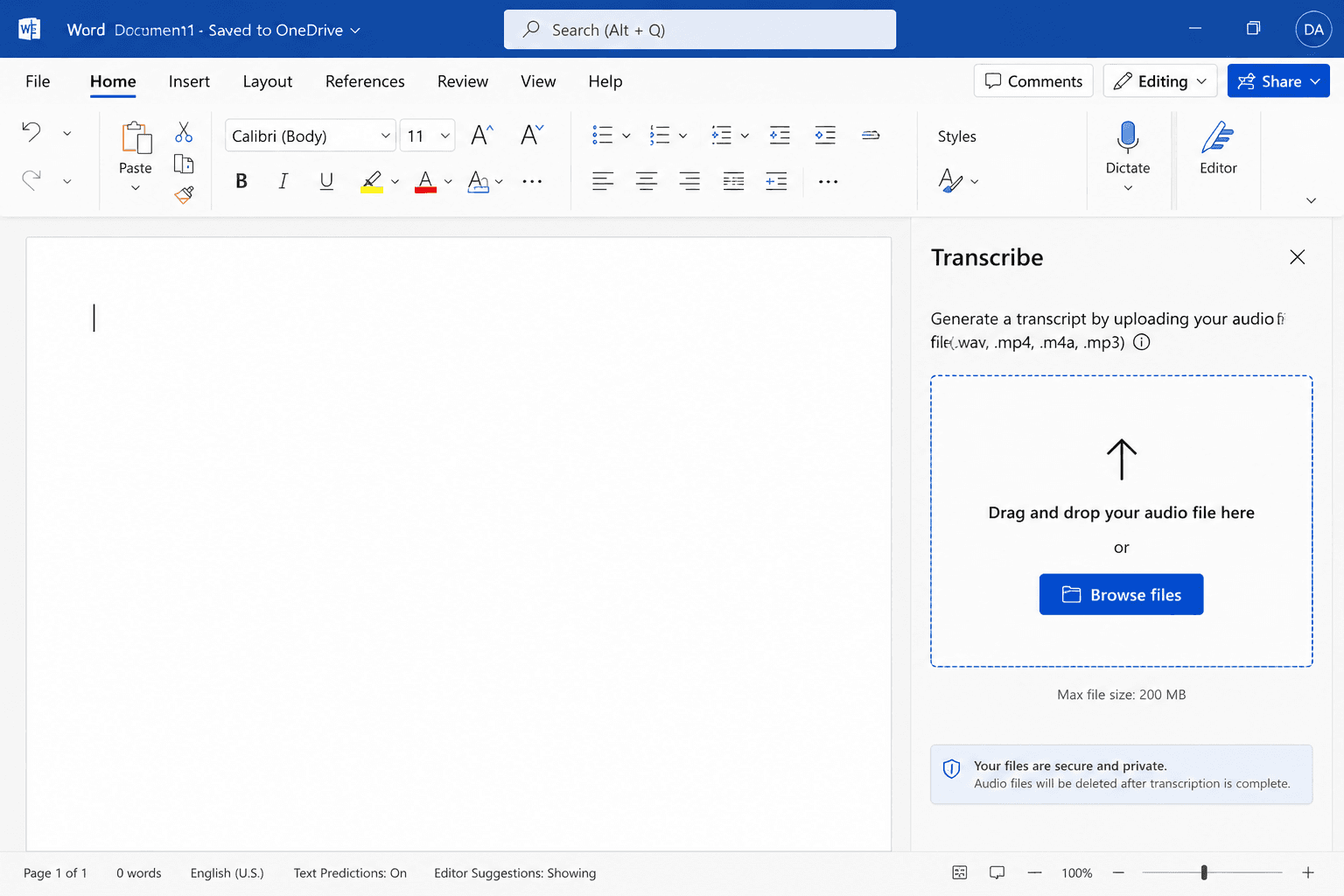This screenshot has width=1344, height=896.
Task: Center align text icon
Action: pos(647,181)
